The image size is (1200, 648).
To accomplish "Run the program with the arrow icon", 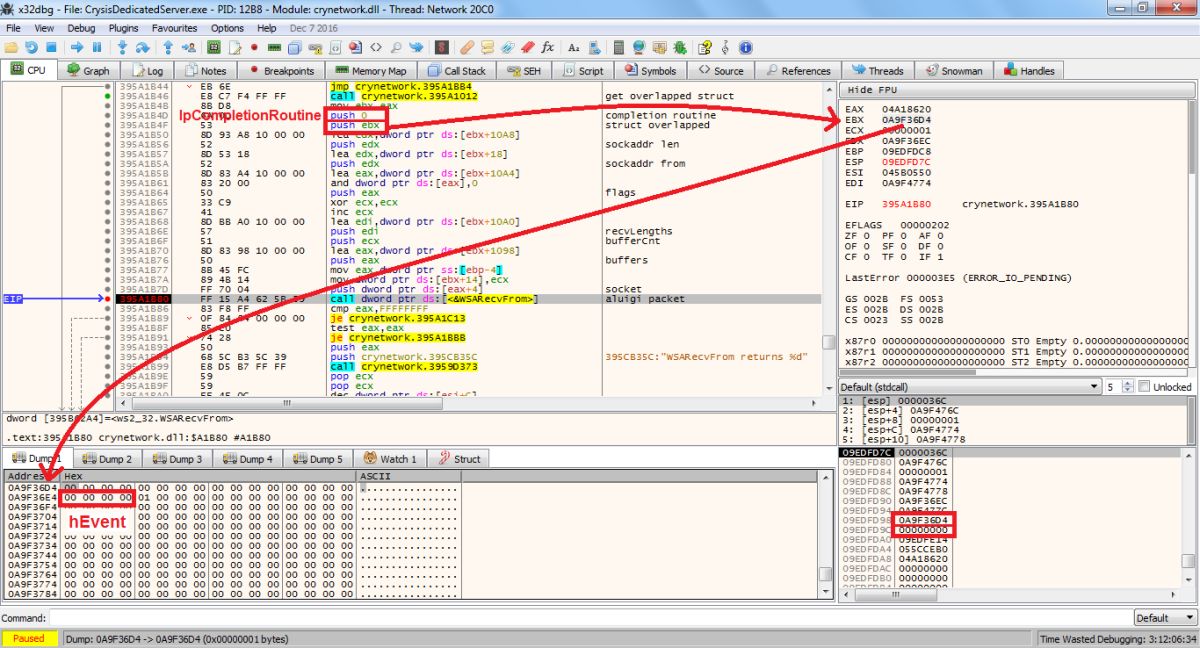I will pyautogui.click(x=77, y=47).
